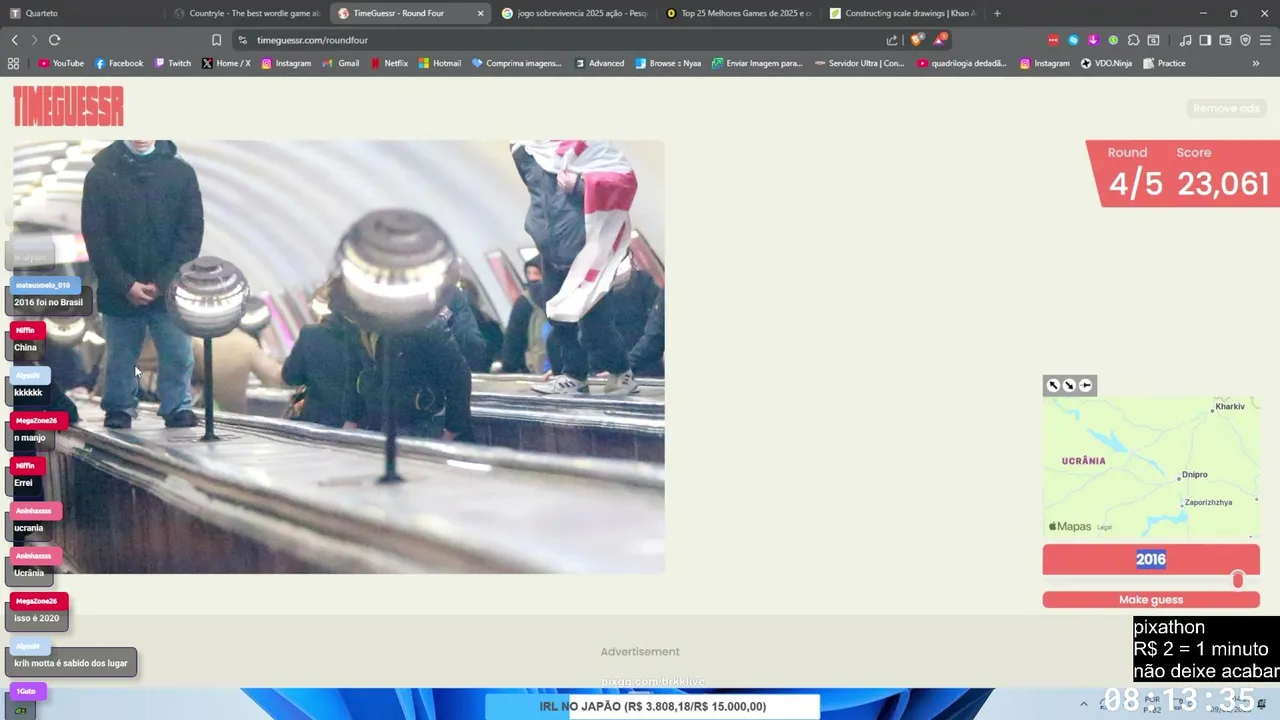
Task: Open the green dollar extension icon
Action: (x=1113, y=40)
